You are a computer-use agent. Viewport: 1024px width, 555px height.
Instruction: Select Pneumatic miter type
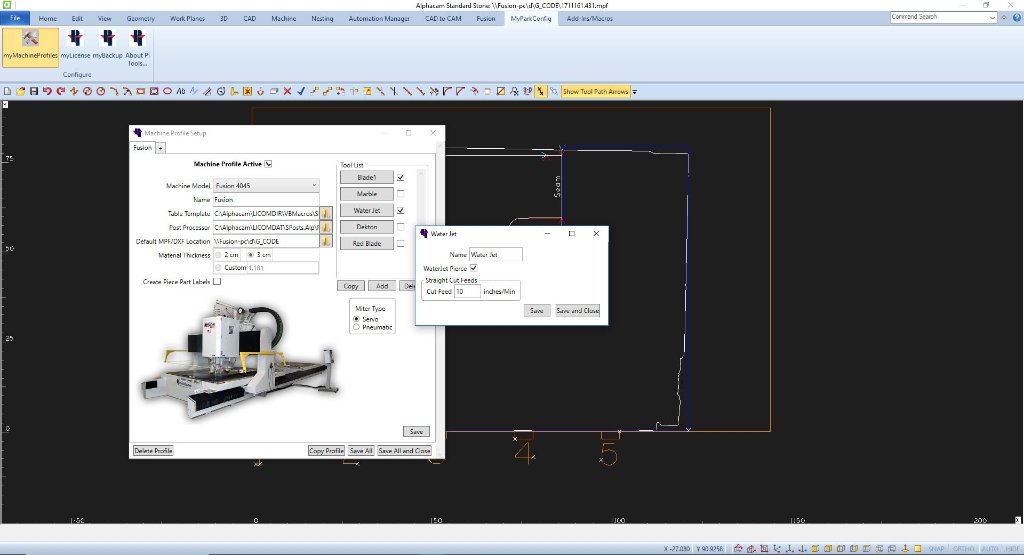click(357, 327)
